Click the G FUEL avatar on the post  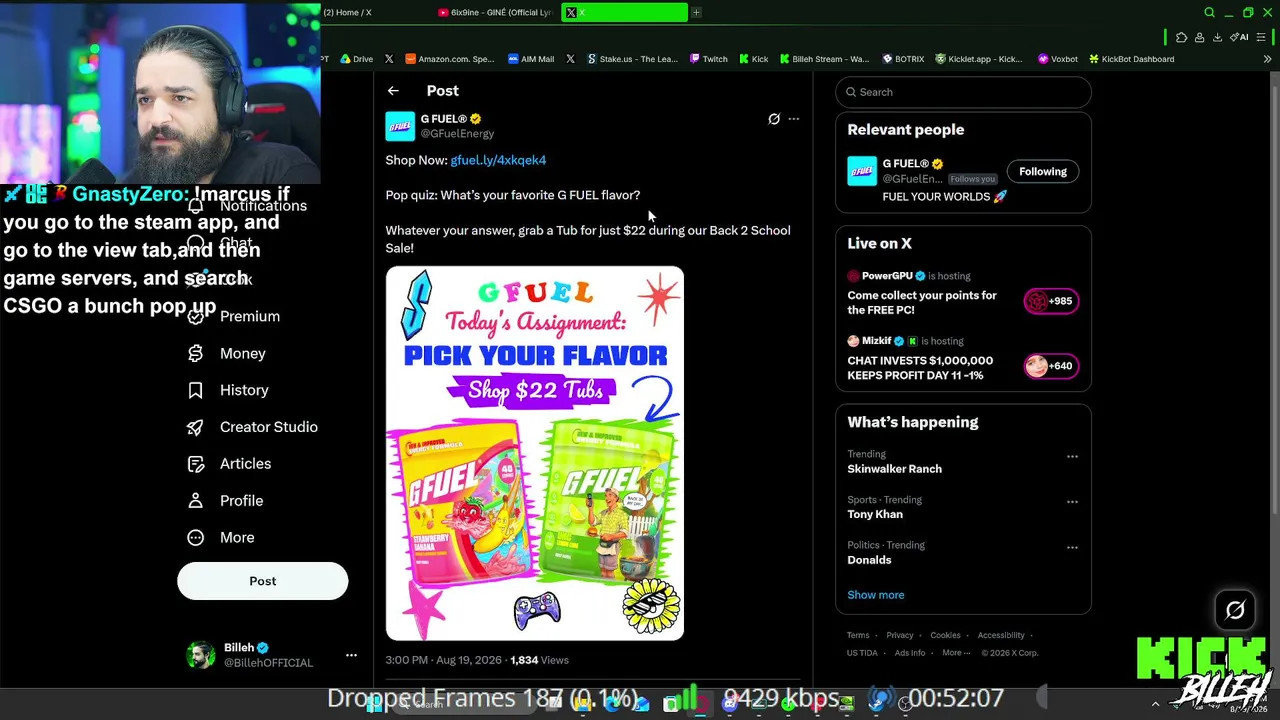(400, 126)
